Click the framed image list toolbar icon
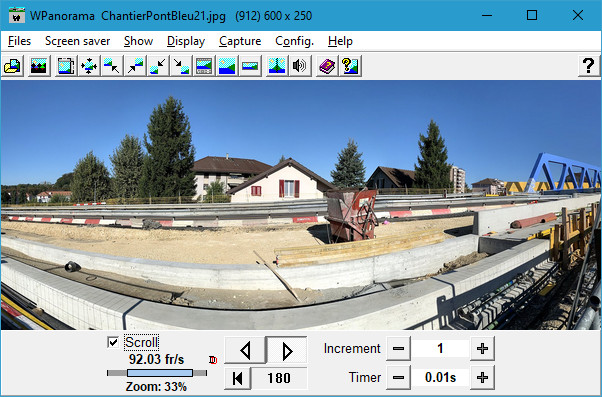This screenshot has height=397, width=602. [66, 66]
